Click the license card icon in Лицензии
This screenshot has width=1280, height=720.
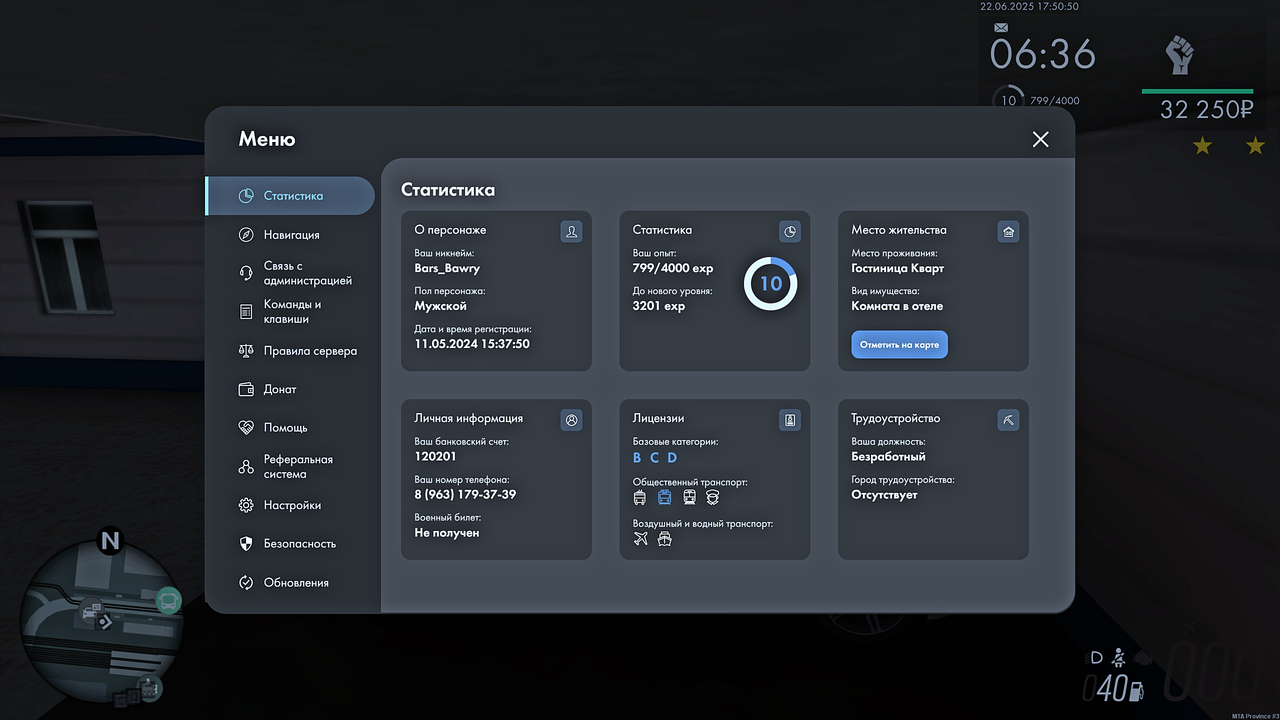click(790, 420)
